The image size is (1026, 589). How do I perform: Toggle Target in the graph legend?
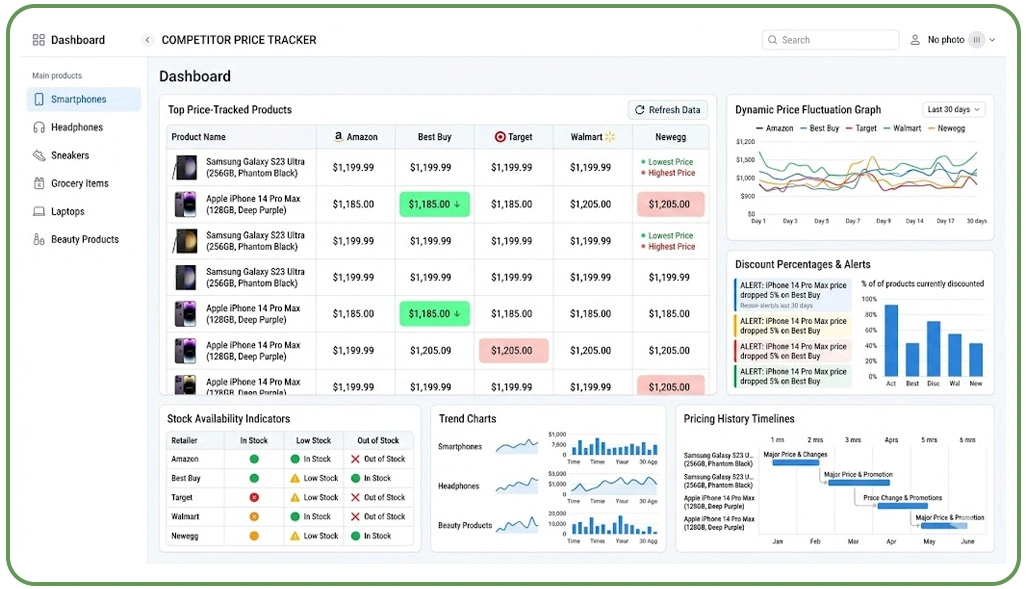[x=861, y=128]
